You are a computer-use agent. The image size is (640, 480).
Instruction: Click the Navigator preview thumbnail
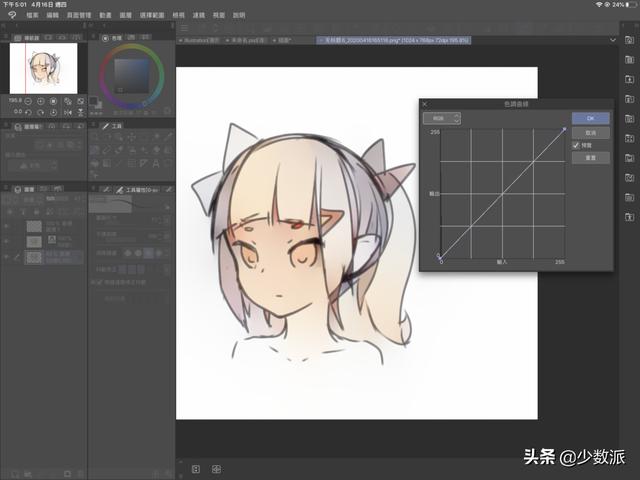coord(44,68)
